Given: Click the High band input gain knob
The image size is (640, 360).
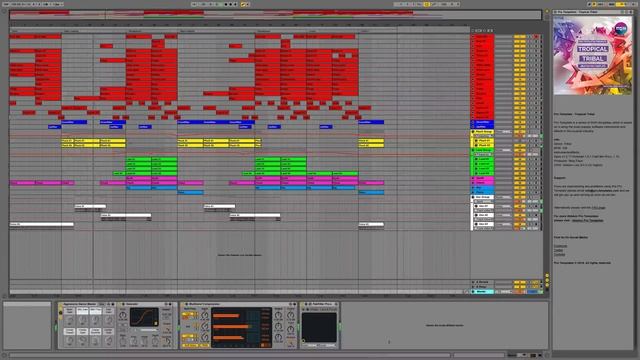Looking at the screenshot, I should 205,315.
